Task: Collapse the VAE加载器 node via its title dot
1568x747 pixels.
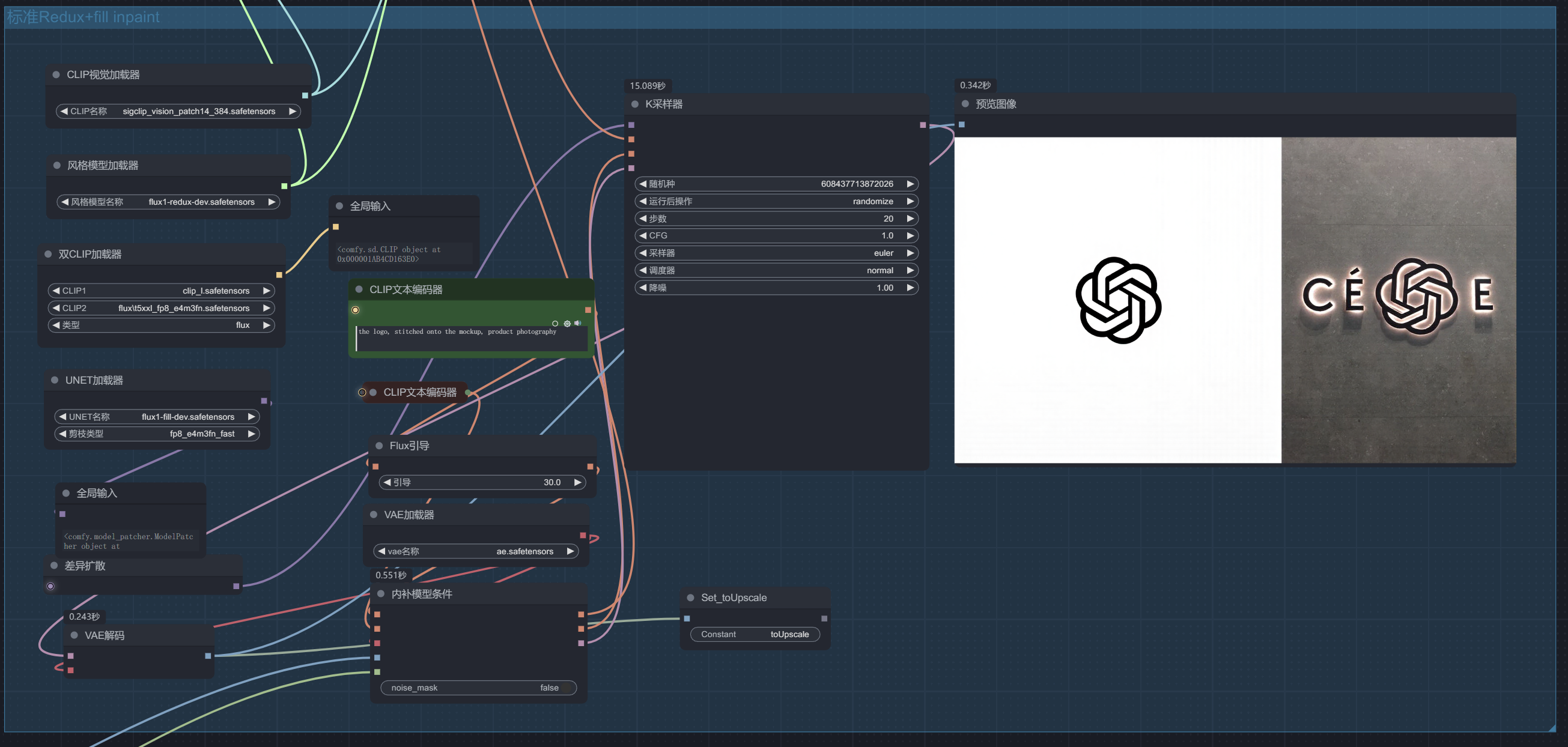Action: pos(374,515)
